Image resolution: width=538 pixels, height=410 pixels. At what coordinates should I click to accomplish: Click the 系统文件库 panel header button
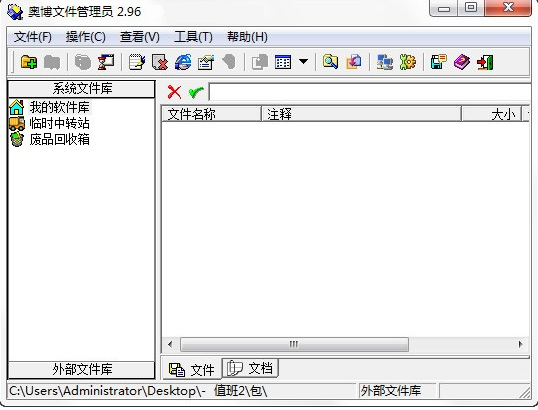coord(82,89)
